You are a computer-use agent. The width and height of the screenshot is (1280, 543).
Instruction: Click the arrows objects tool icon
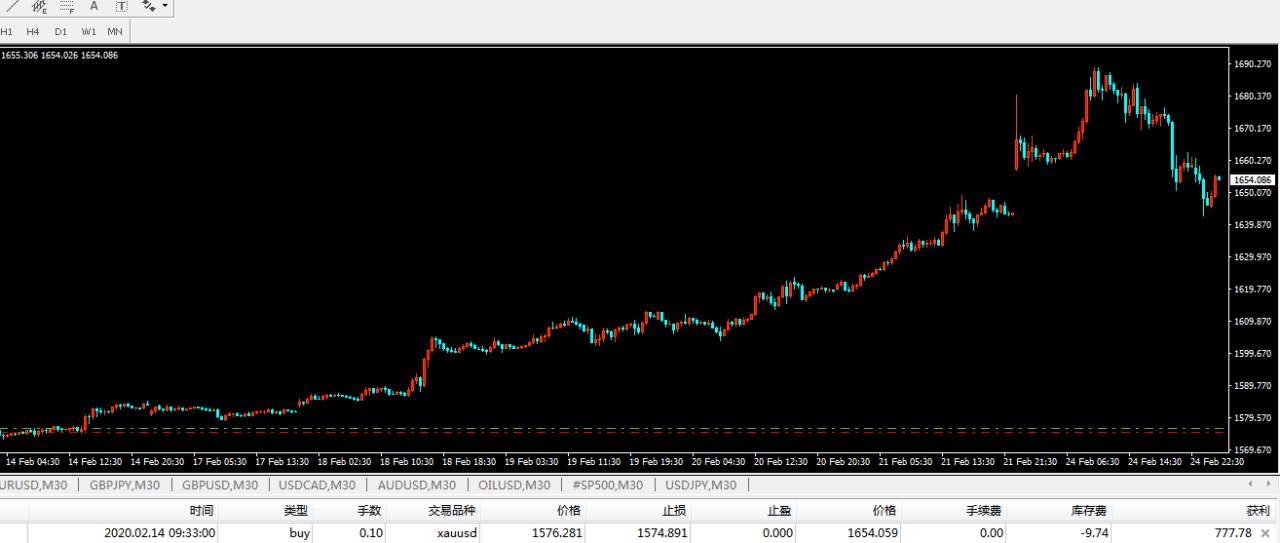[149, 6]
